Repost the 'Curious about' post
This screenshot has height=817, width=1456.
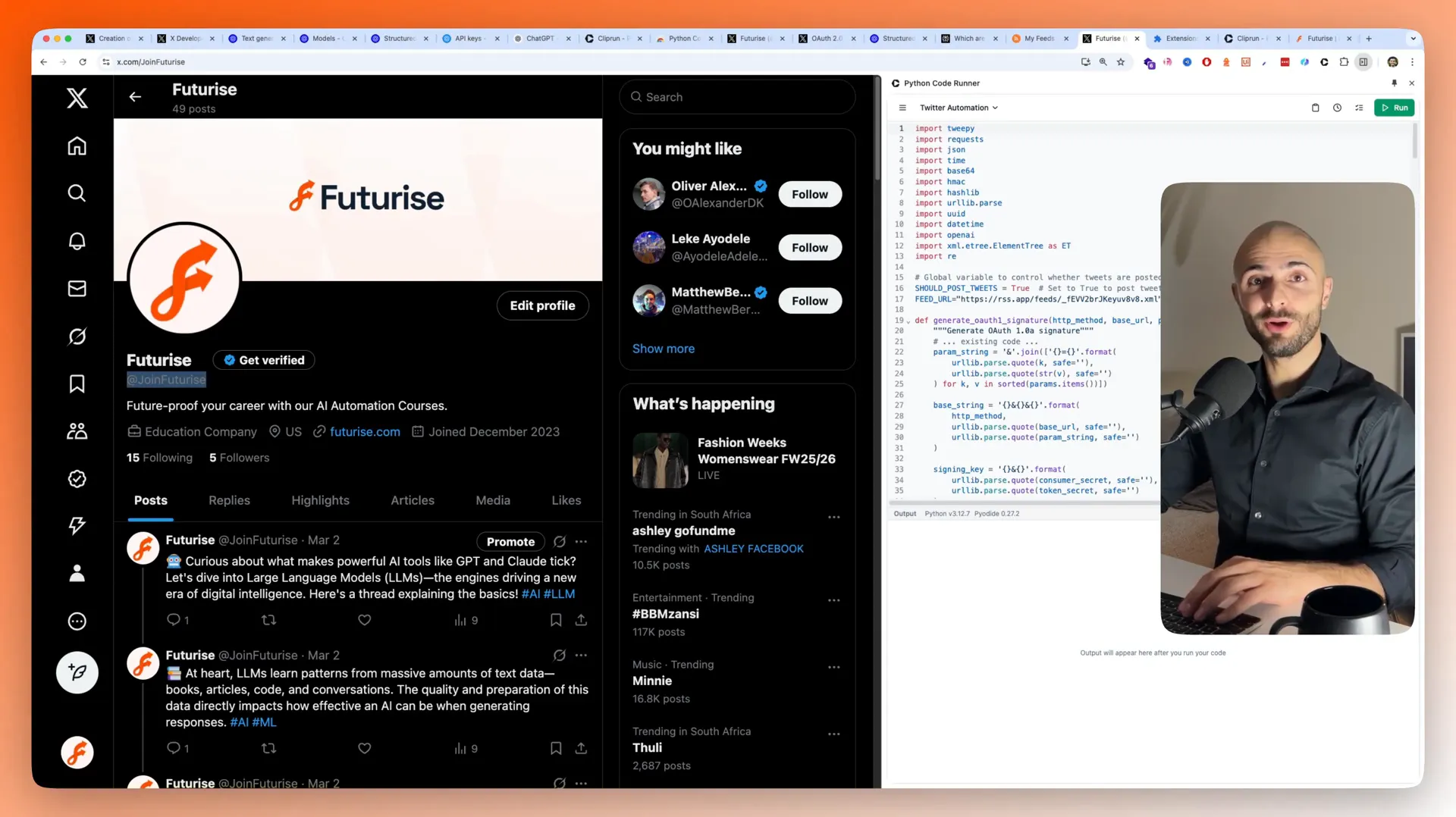coord(268,620)
